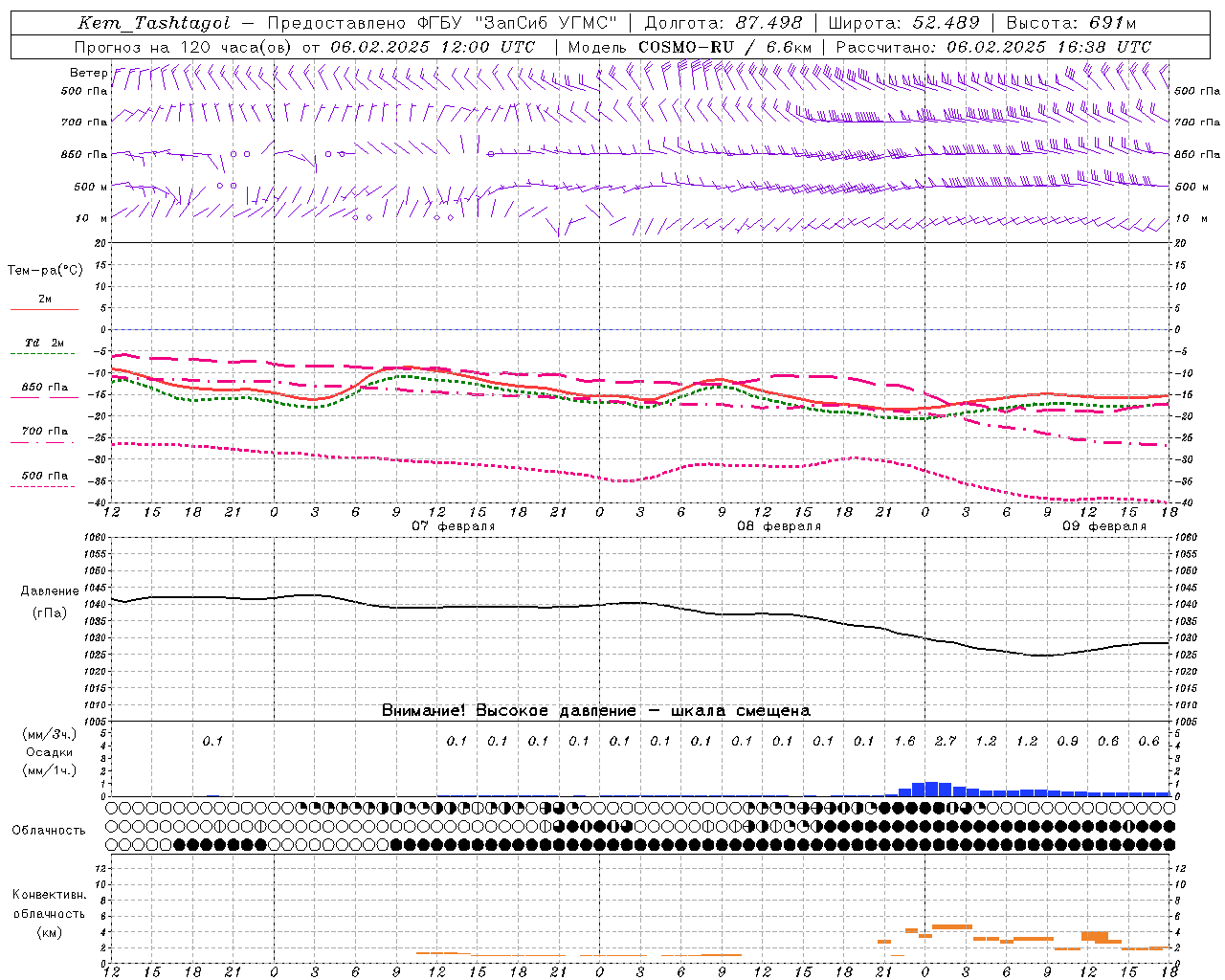Viewport: 1225px width, 980px height.
Task: Select the 0.9 precipitation value
Action: (1067, 741)
